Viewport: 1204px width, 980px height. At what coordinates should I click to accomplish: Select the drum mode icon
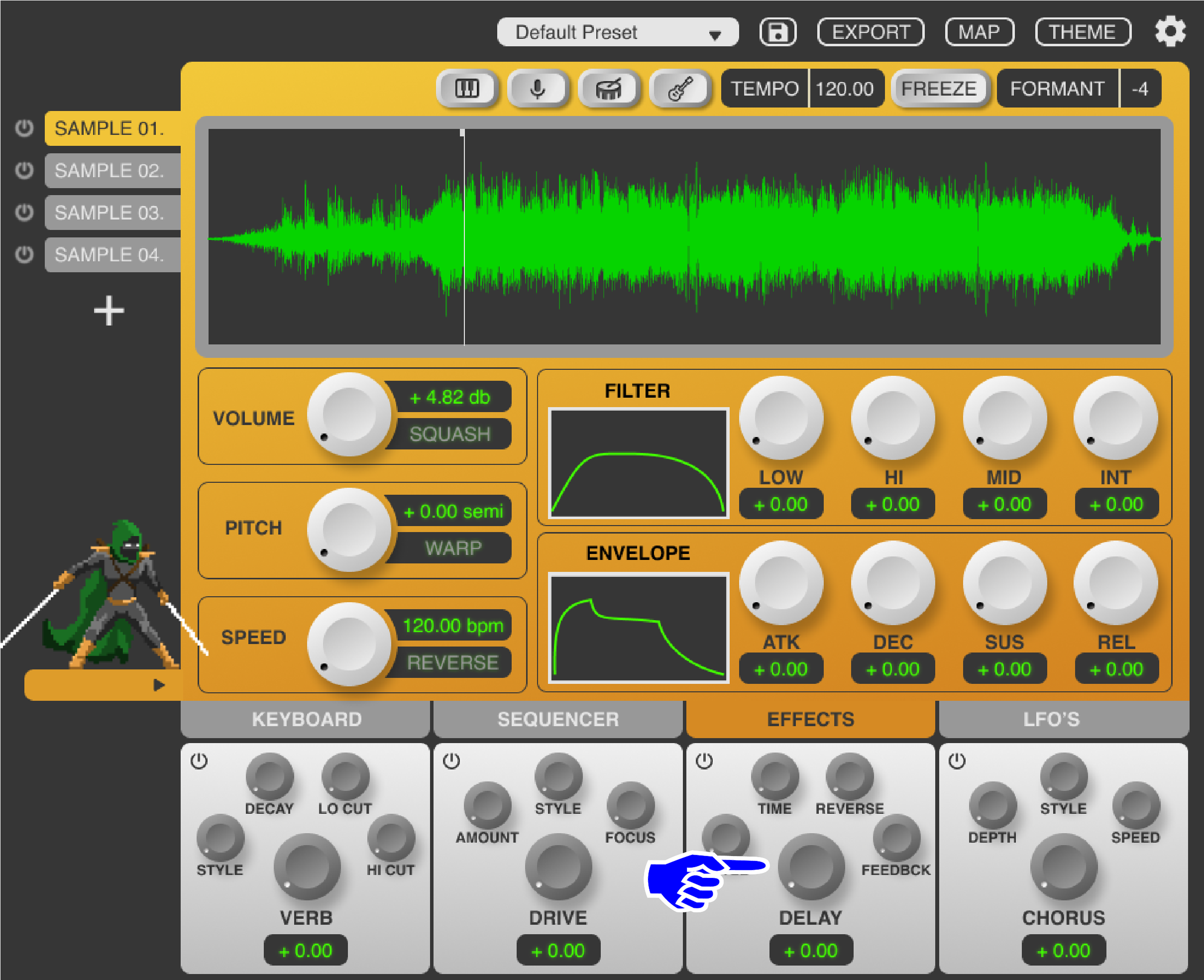[x=609, y=89]
